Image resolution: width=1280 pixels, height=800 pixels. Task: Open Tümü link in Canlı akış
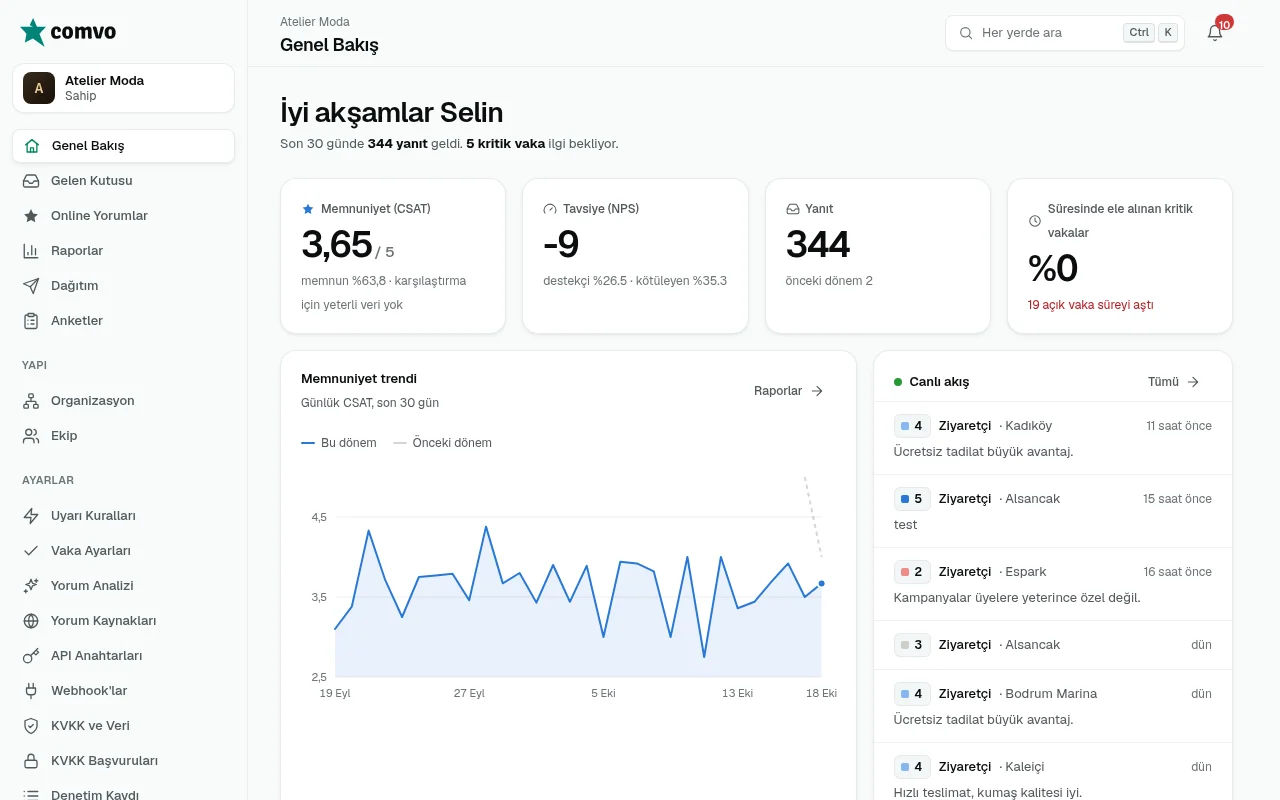(x=1174, y=382)
